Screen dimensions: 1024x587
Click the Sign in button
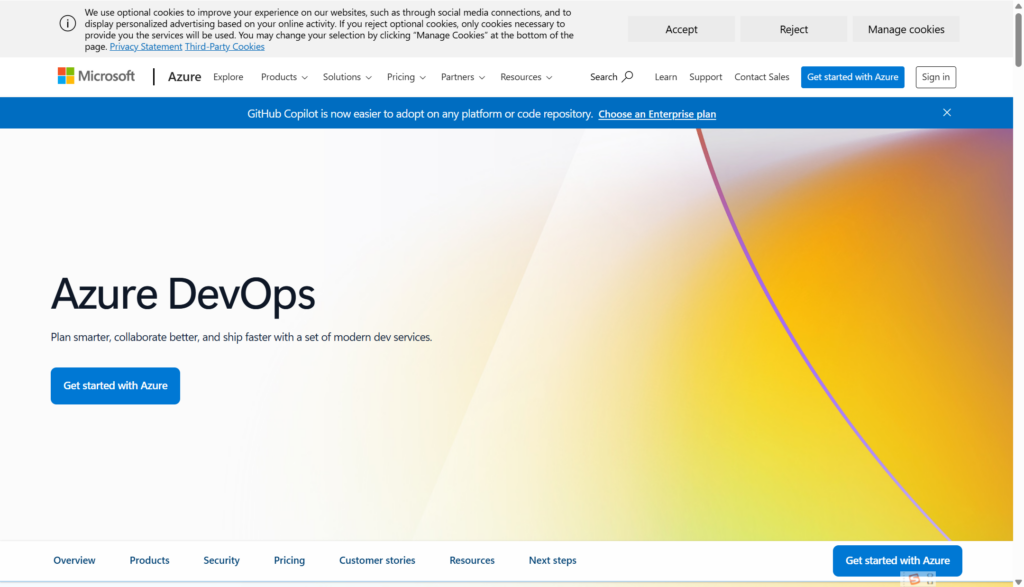pyautogui.click(x=936, y=77)
